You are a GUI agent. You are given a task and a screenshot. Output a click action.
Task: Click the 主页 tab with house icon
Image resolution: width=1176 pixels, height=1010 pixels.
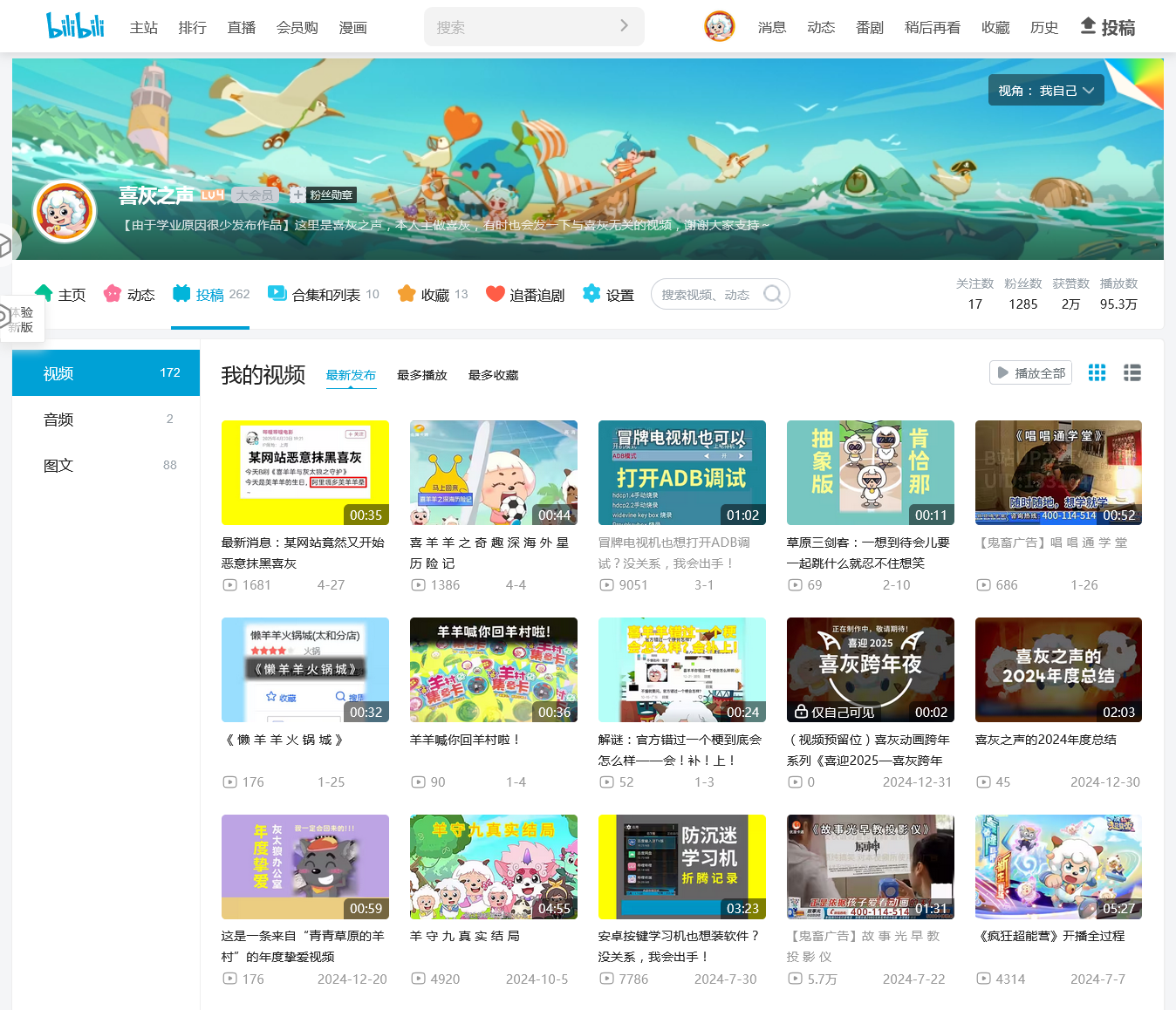pos(60,294)
